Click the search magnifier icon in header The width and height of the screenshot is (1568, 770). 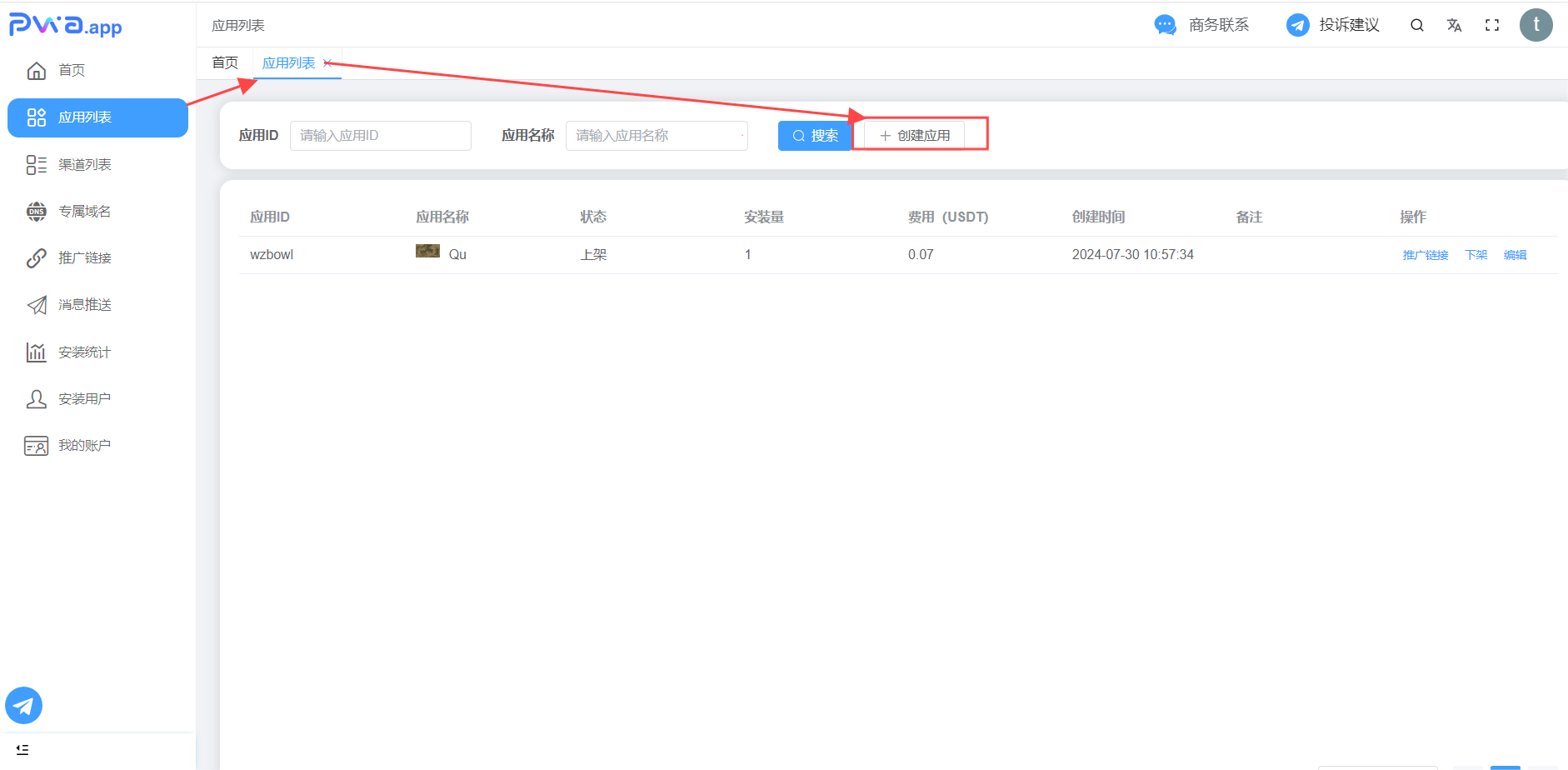[1416, 25]
